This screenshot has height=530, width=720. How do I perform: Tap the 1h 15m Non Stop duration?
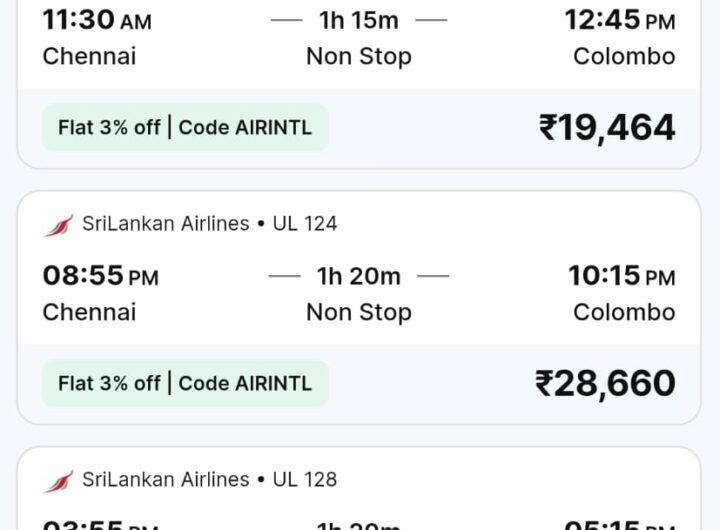(x=359, y=20)
